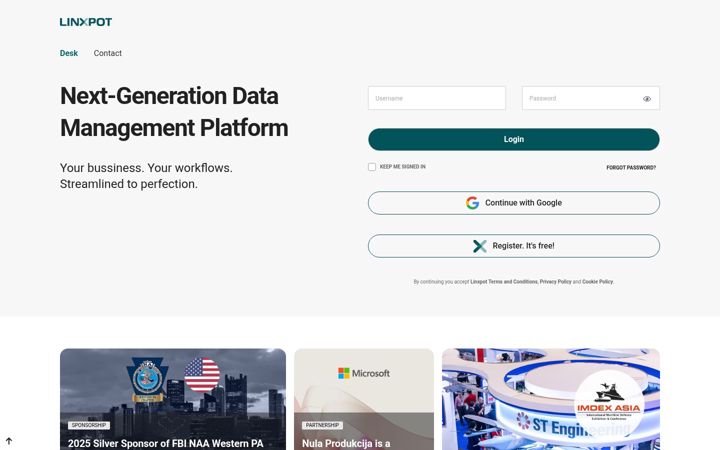Click the 2025 Silver Sponsor headline
The height and width of the screenshot is (450, 720).
pos(166,444)
